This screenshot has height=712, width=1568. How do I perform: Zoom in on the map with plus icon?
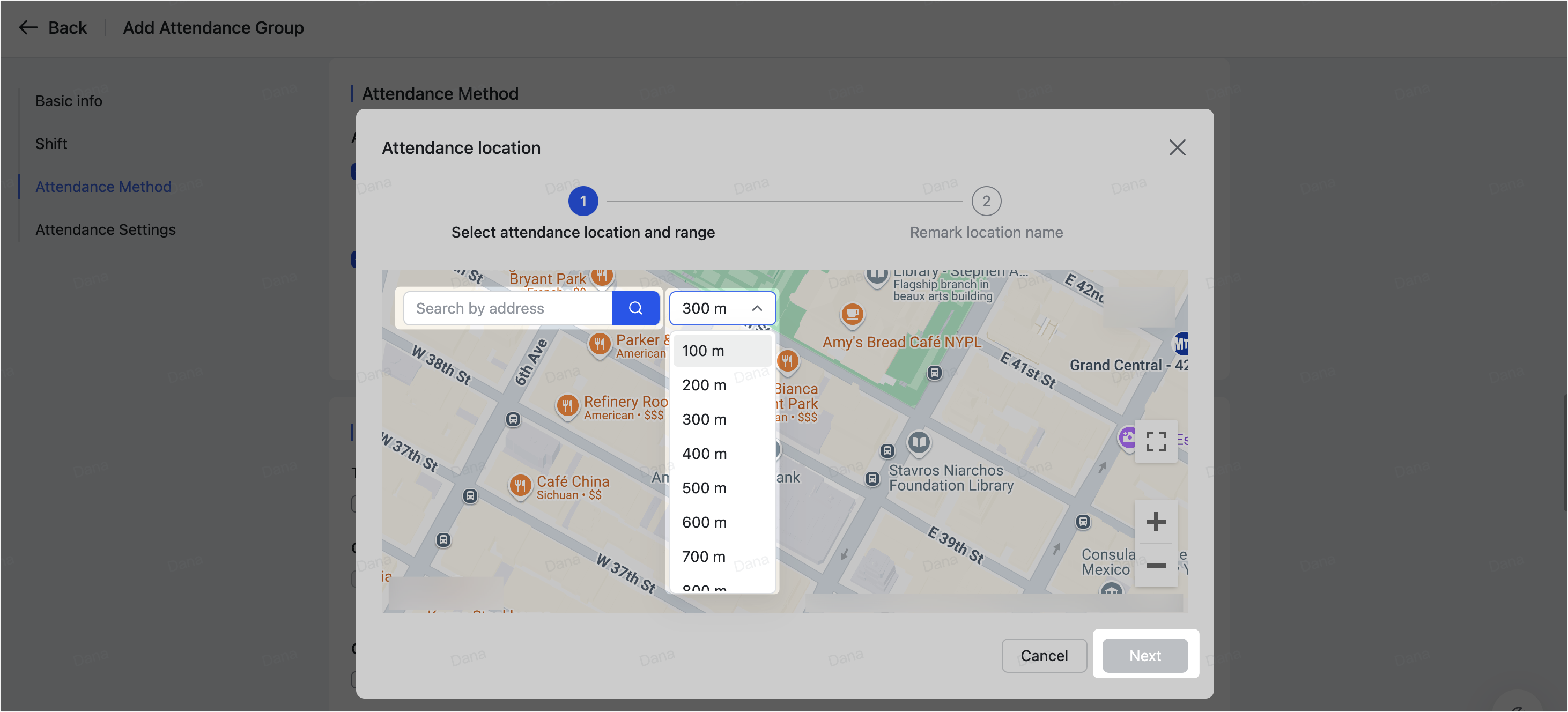(1156, 522)
